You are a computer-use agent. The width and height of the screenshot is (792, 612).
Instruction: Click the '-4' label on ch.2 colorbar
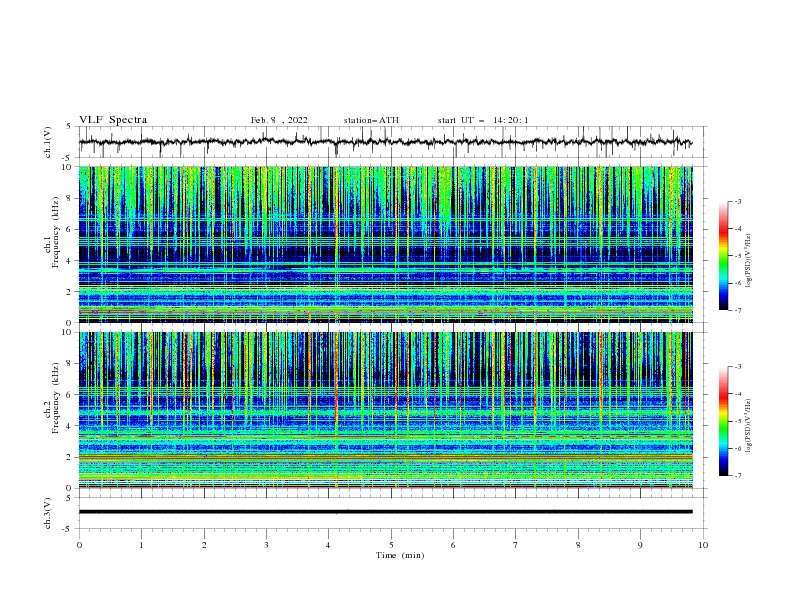[x=737, y=394]
